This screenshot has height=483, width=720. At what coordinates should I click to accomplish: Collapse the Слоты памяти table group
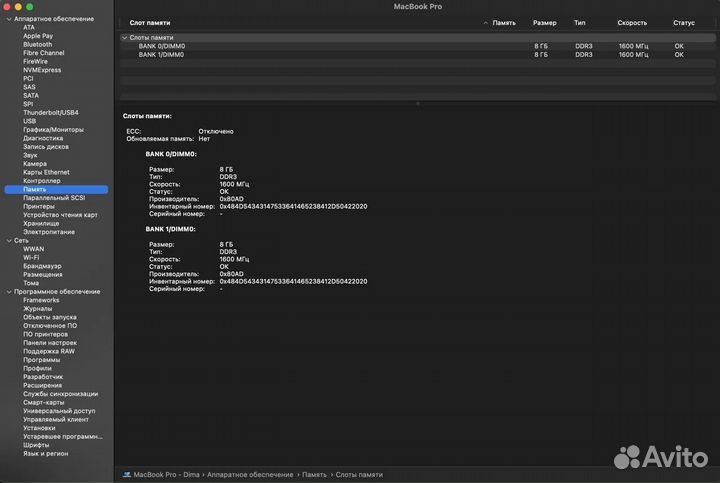pos(124,38)
